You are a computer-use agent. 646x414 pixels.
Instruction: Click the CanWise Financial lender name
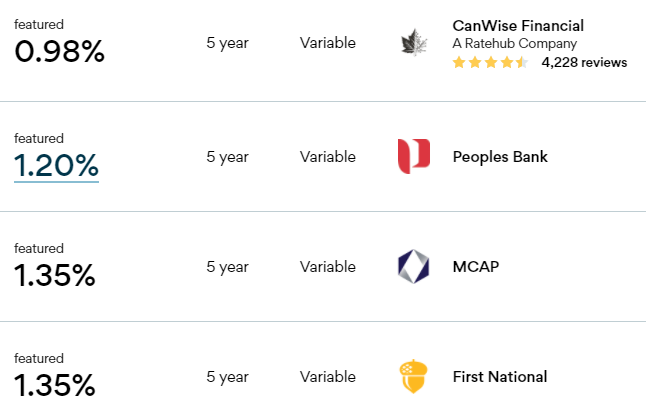[x=518, y=26]
